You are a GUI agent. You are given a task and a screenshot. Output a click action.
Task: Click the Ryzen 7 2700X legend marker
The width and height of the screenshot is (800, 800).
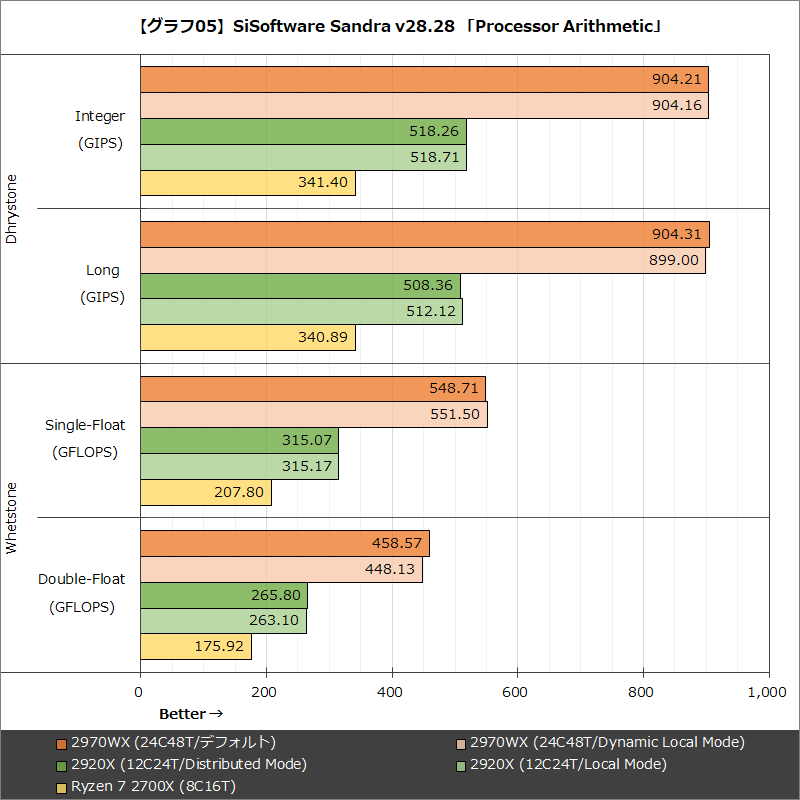tap(62, 786)
